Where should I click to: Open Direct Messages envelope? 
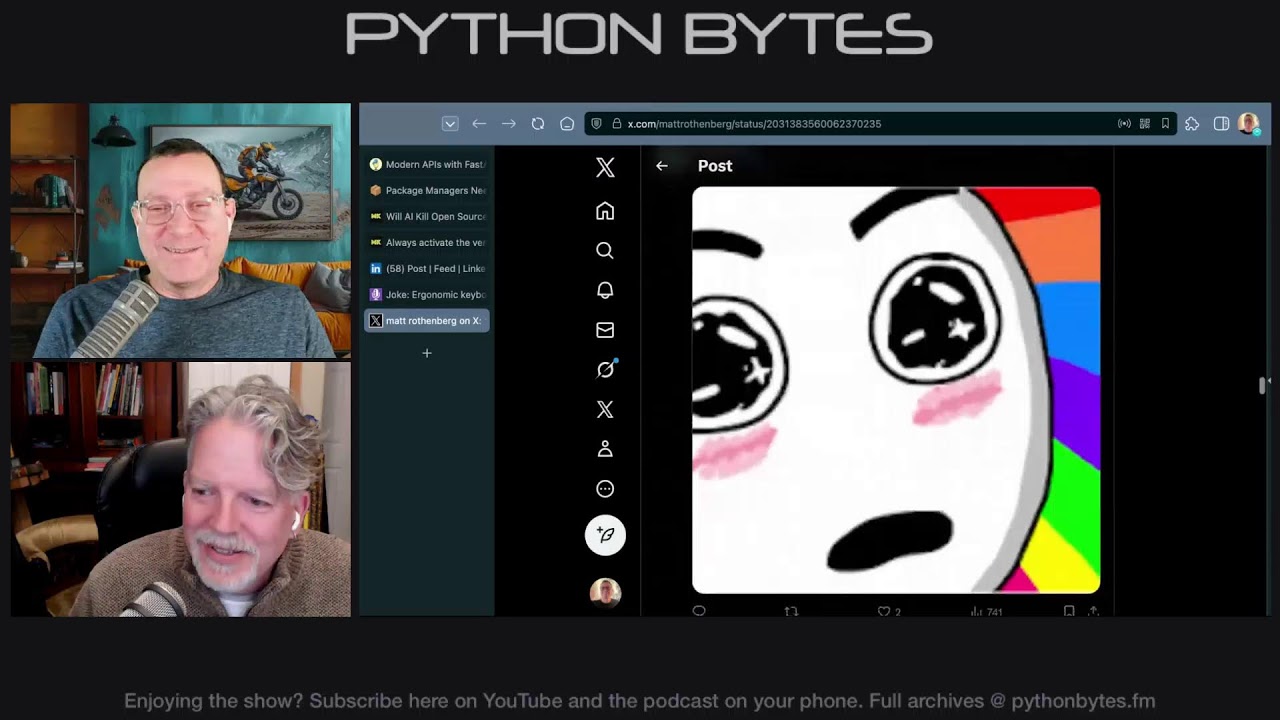(x=605, y=330)
